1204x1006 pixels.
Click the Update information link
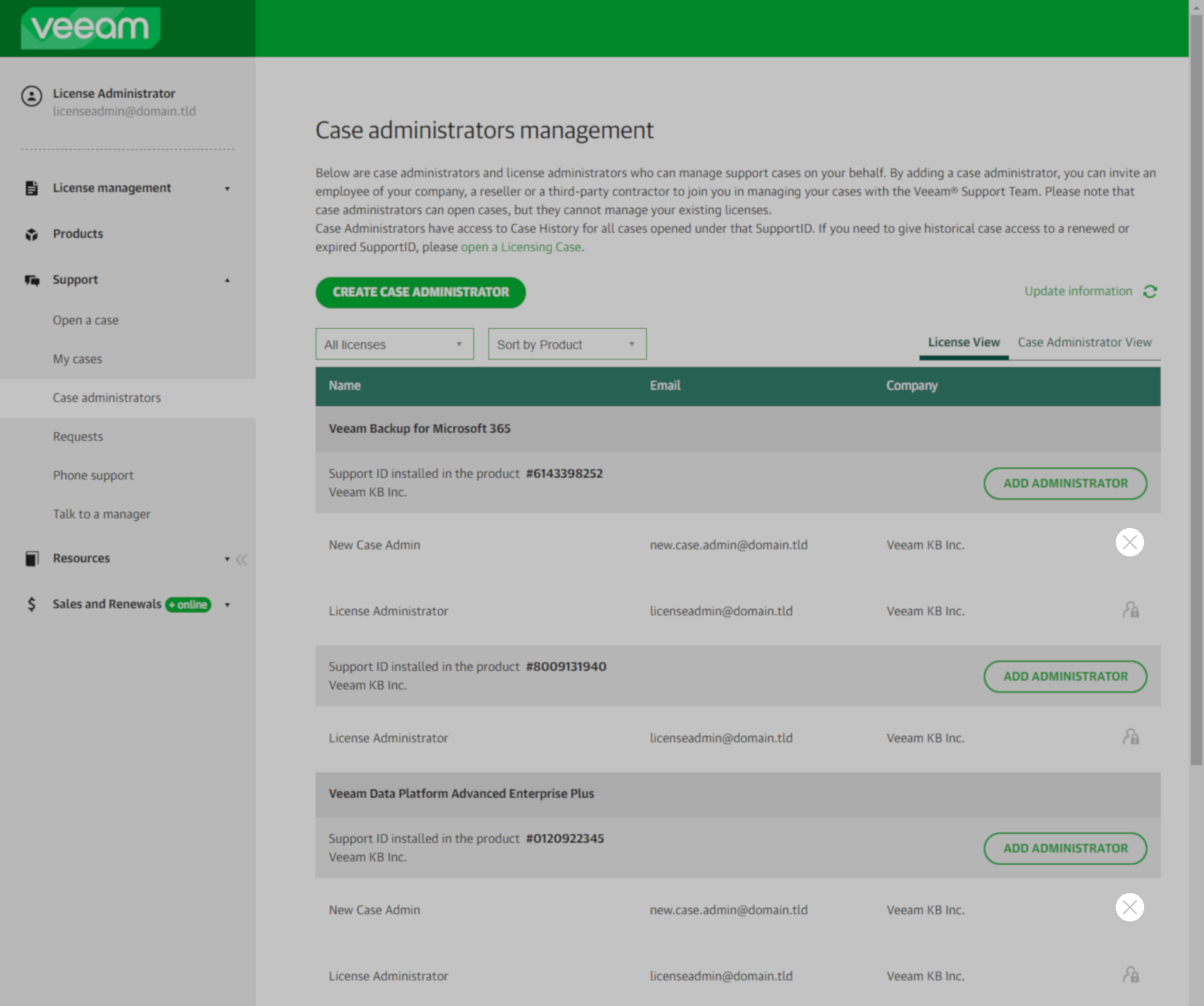pos(1078,292)
